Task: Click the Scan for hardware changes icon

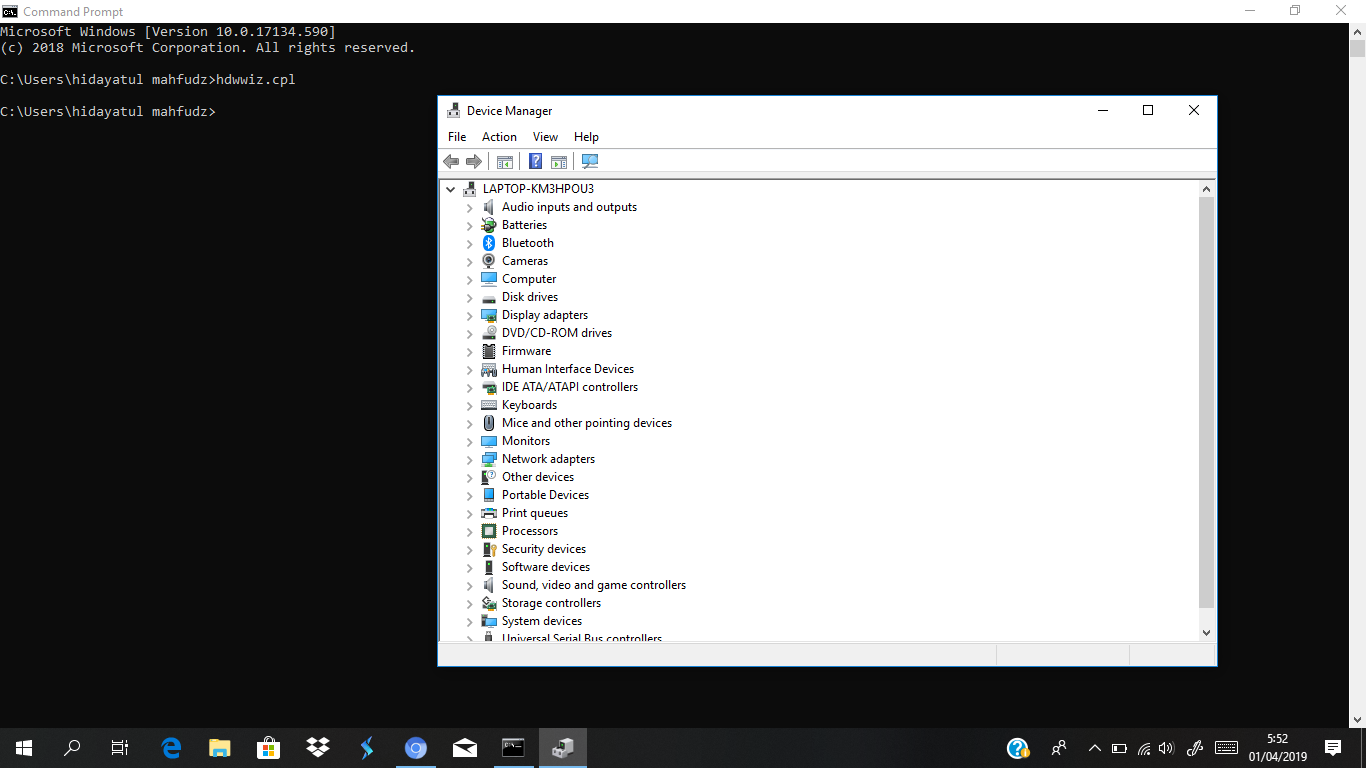Action: [x=590, y=161]
